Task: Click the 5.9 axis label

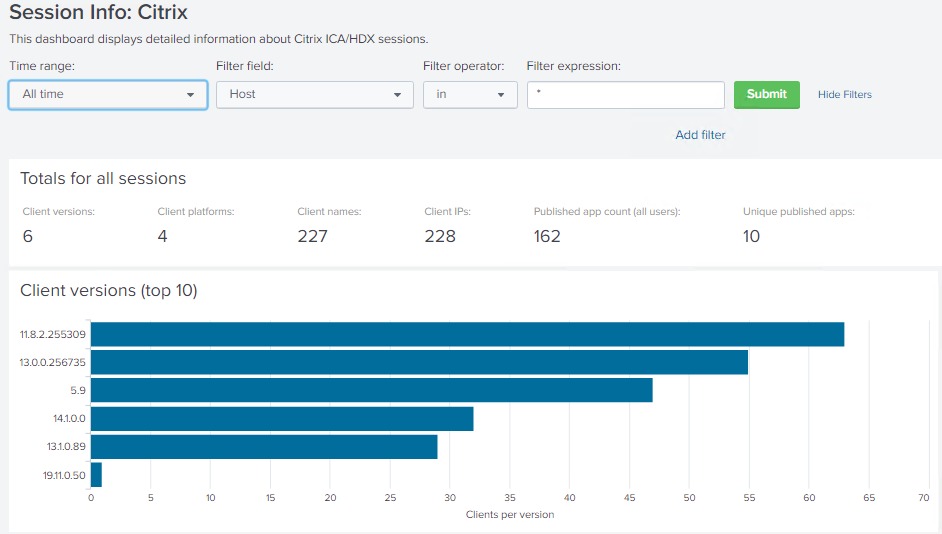Action: click(78, 390)
